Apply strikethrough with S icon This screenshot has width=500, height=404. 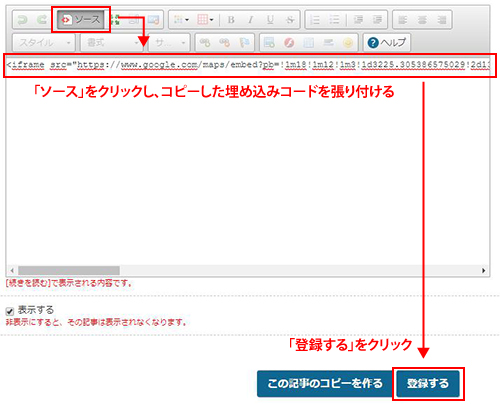pos(290,20)
